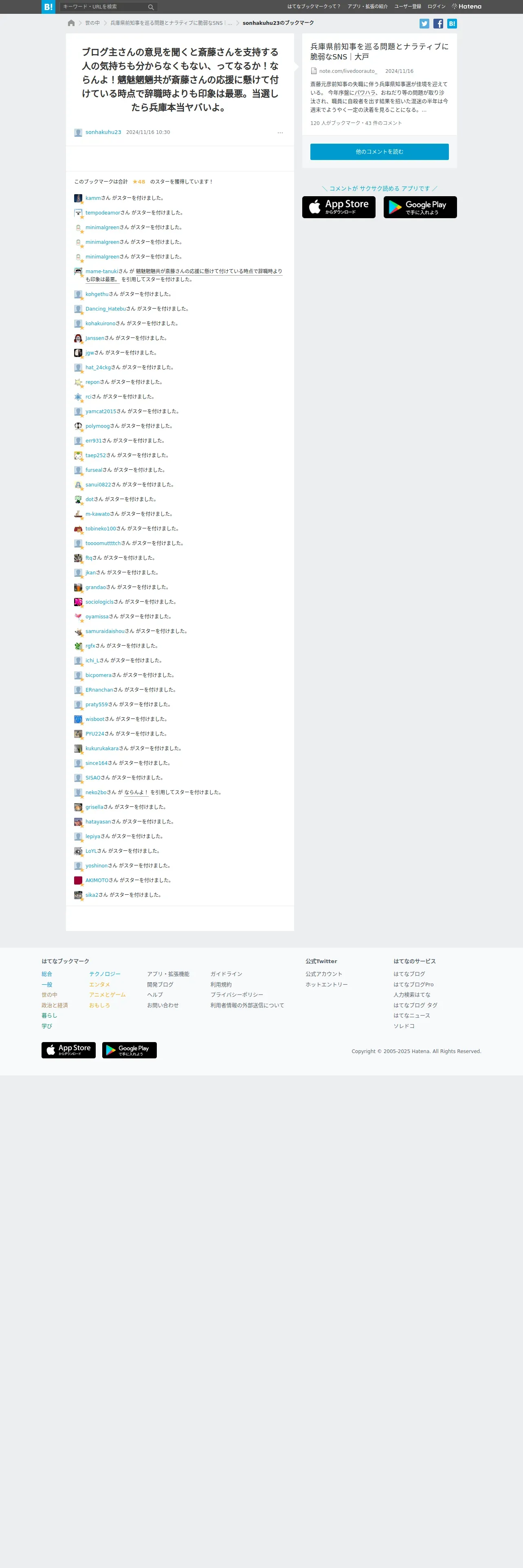Click into the keyword/URL search field
The width and height of the screenshot is (523, 1568).
[103, 7]
